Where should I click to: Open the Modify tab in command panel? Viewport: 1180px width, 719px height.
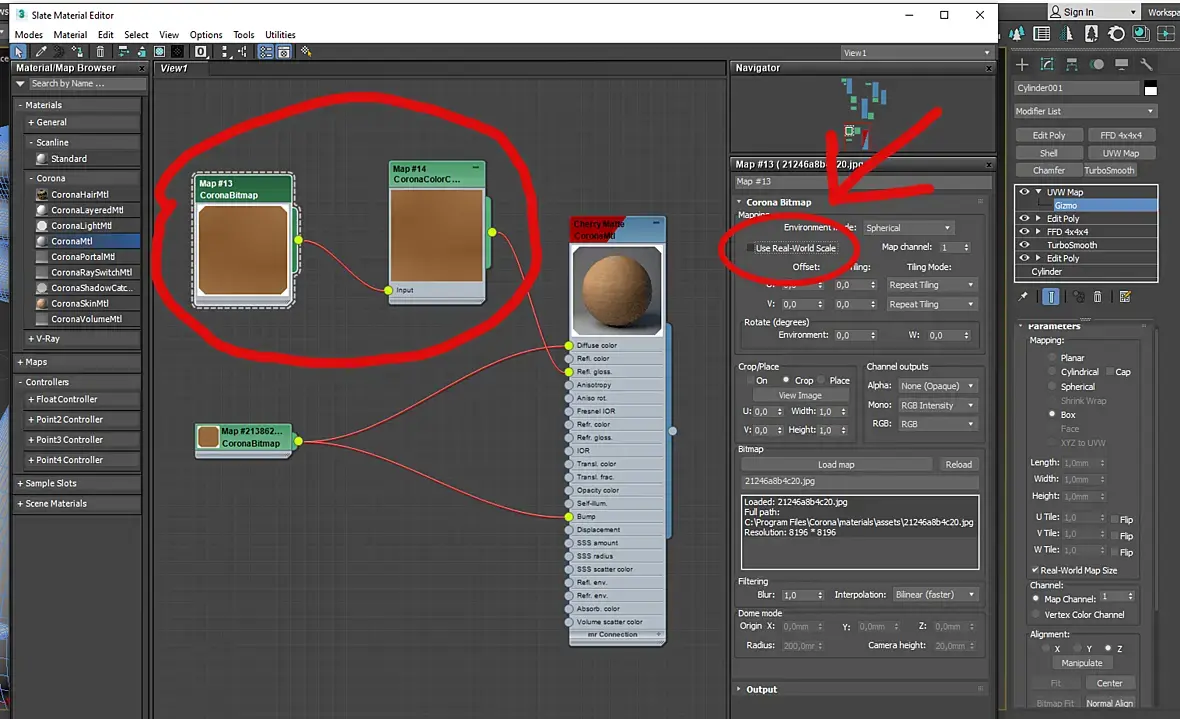1047,64
